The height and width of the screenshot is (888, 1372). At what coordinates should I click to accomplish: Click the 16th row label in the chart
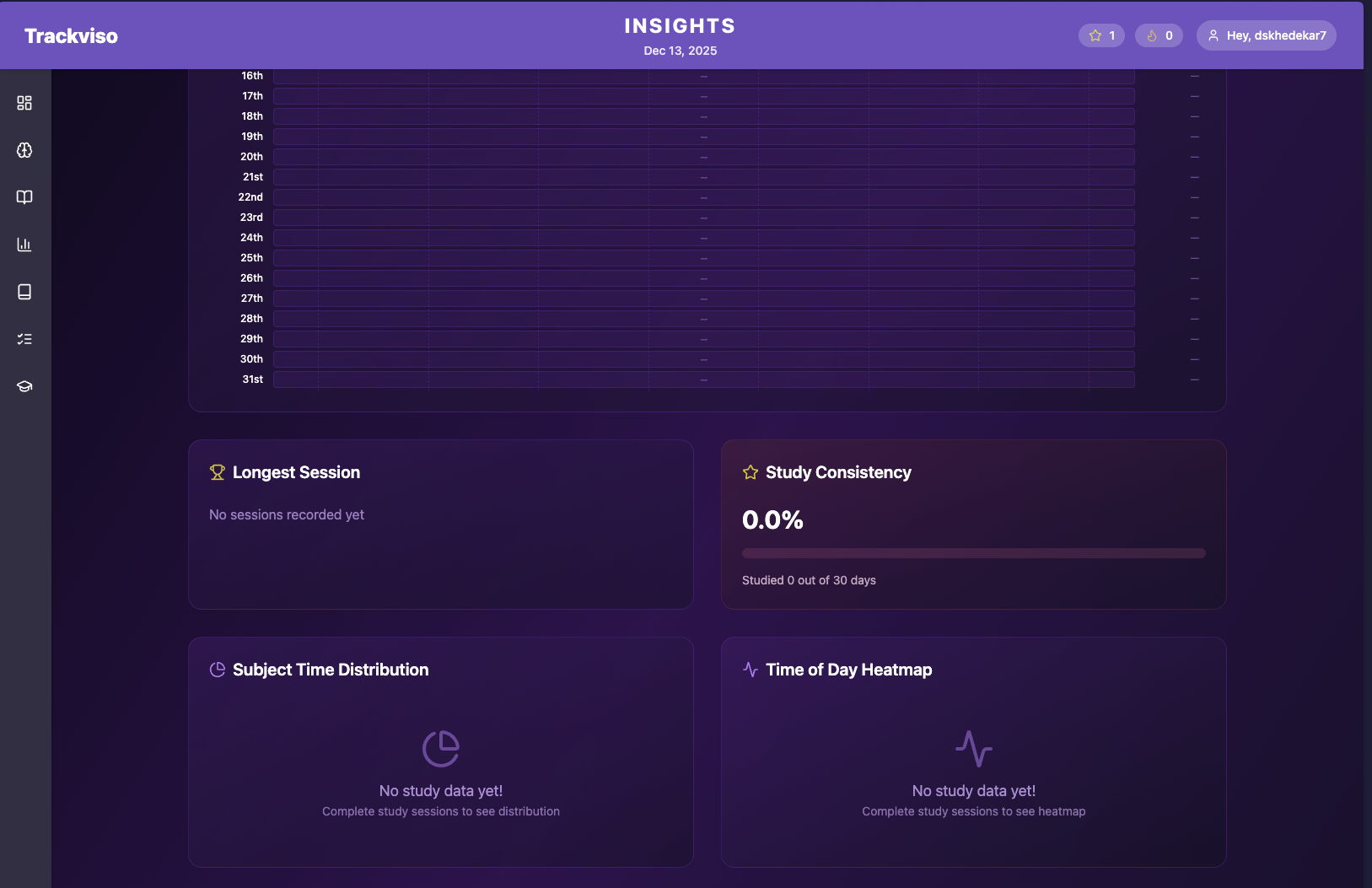coord(251,75)
